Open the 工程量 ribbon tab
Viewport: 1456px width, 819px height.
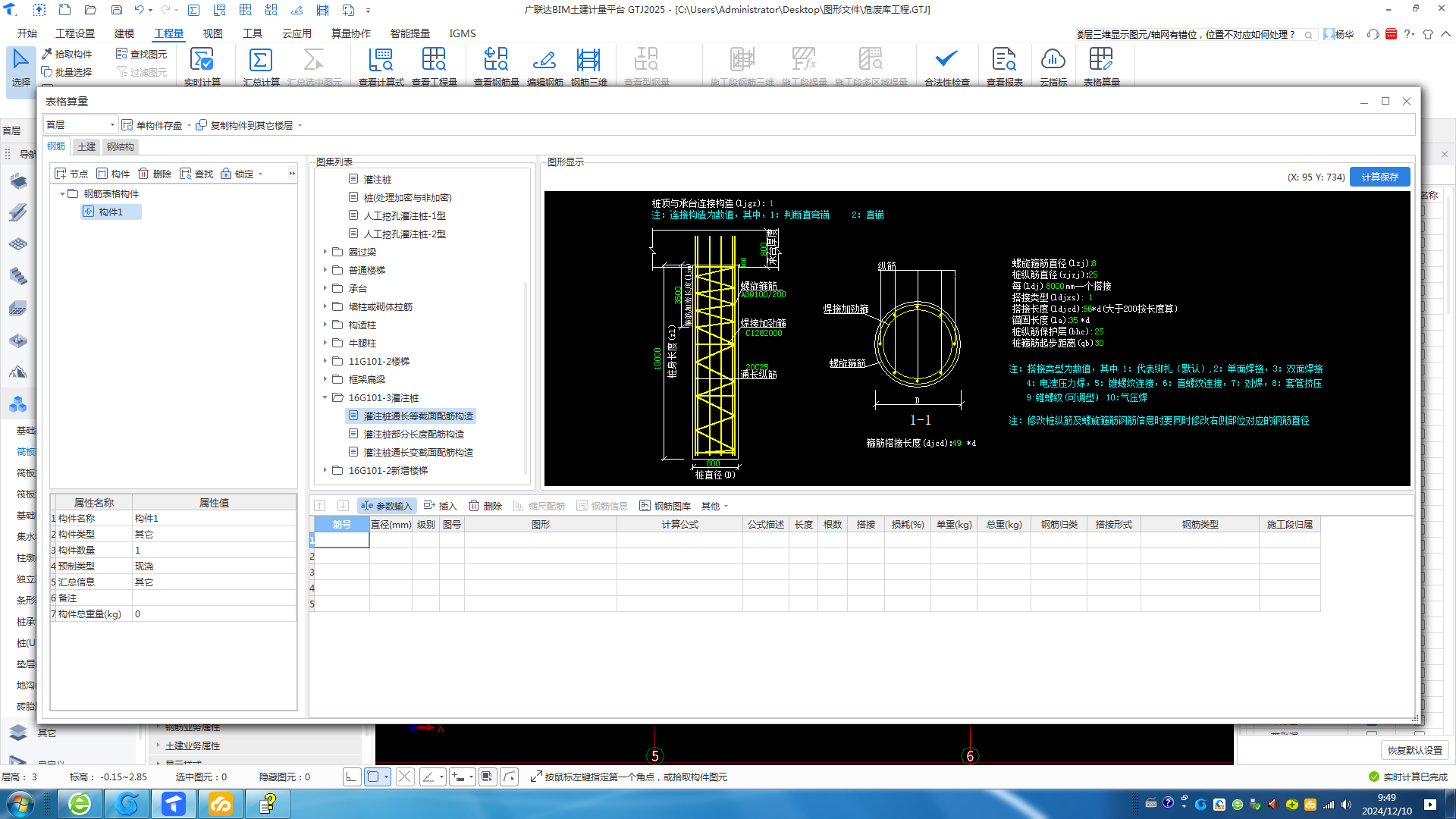pyautogui.click(x=168, y=33)
